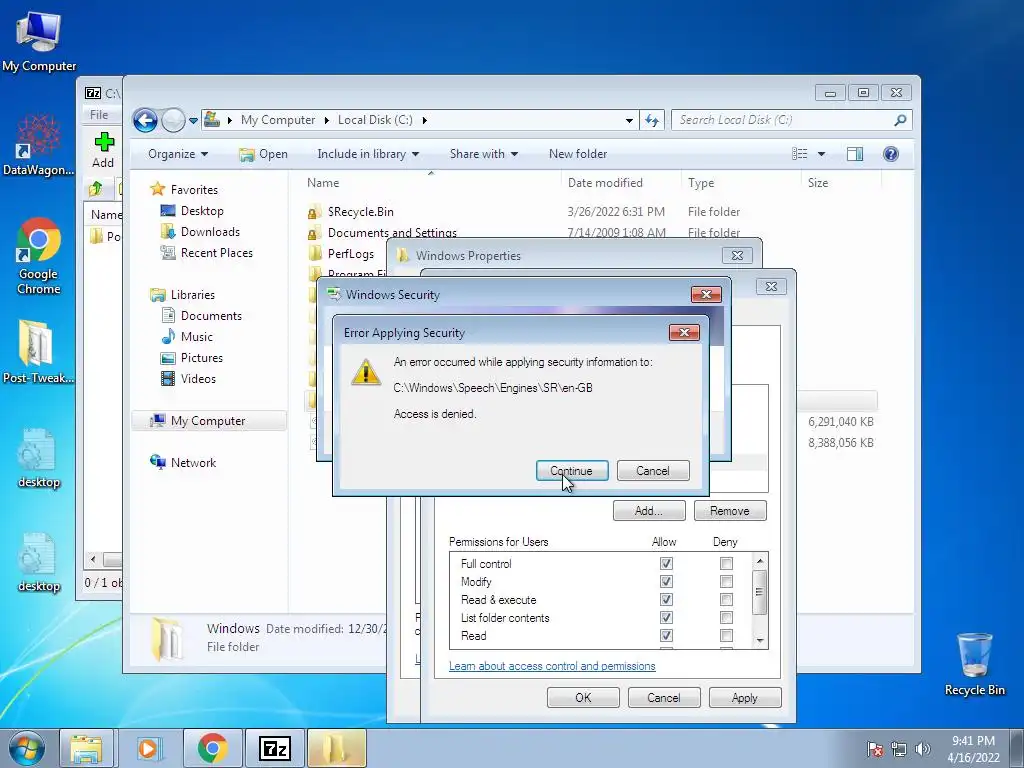Viewport: 1024px width, 768px height.
Task: Click the Add button in 7-Zip
Action: [103, 151]
